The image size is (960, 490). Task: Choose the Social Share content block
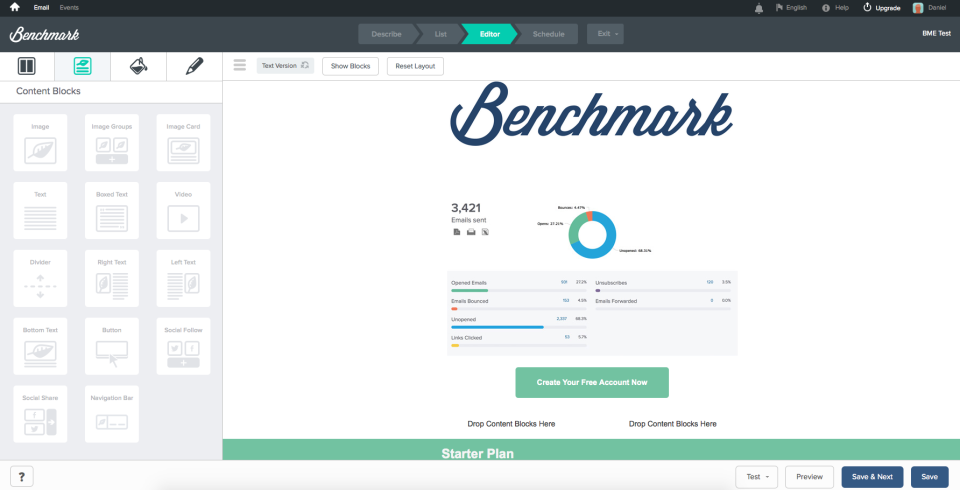(x=40, y=415)
